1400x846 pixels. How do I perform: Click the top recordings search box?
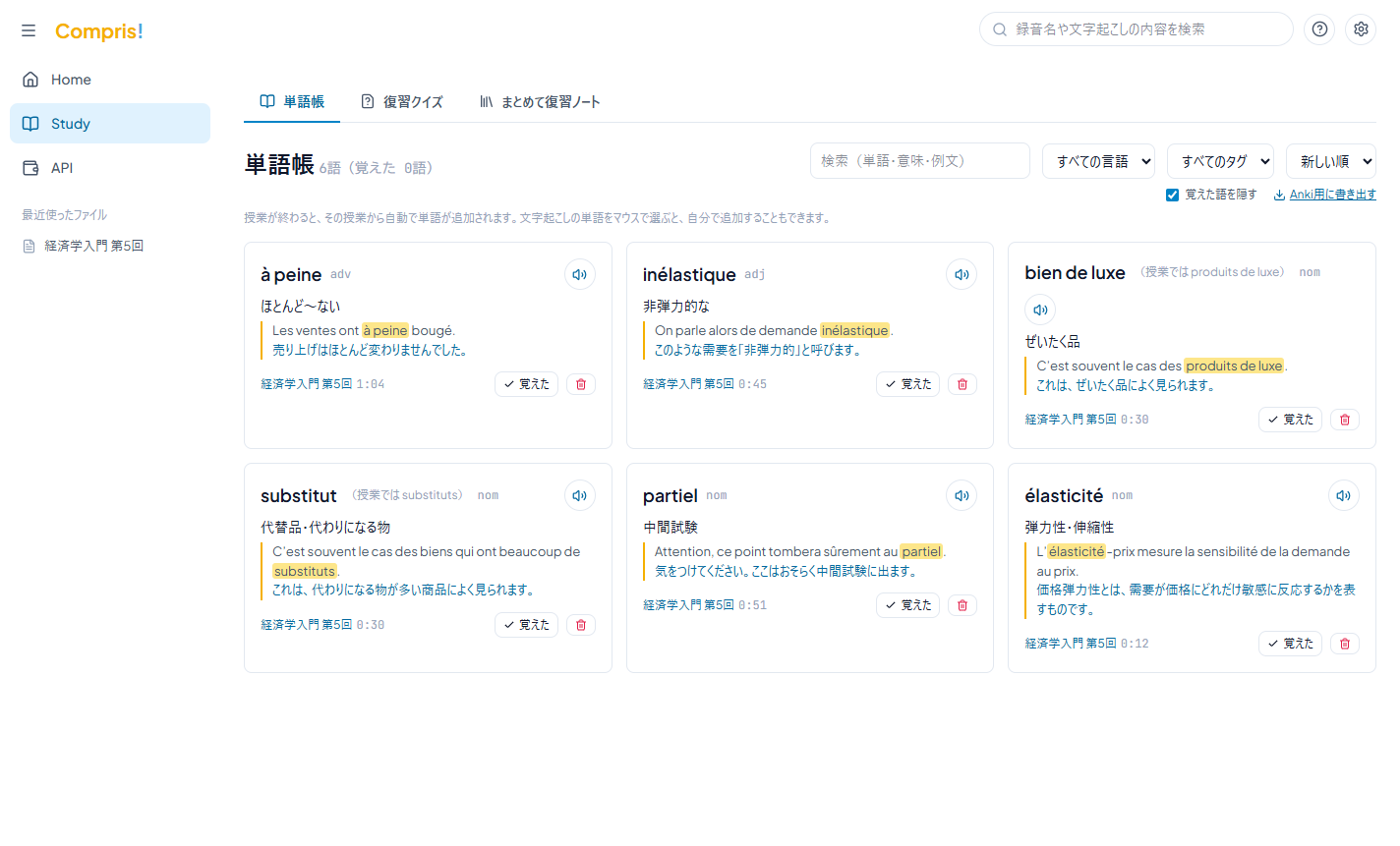click(x=1137, y=29)
